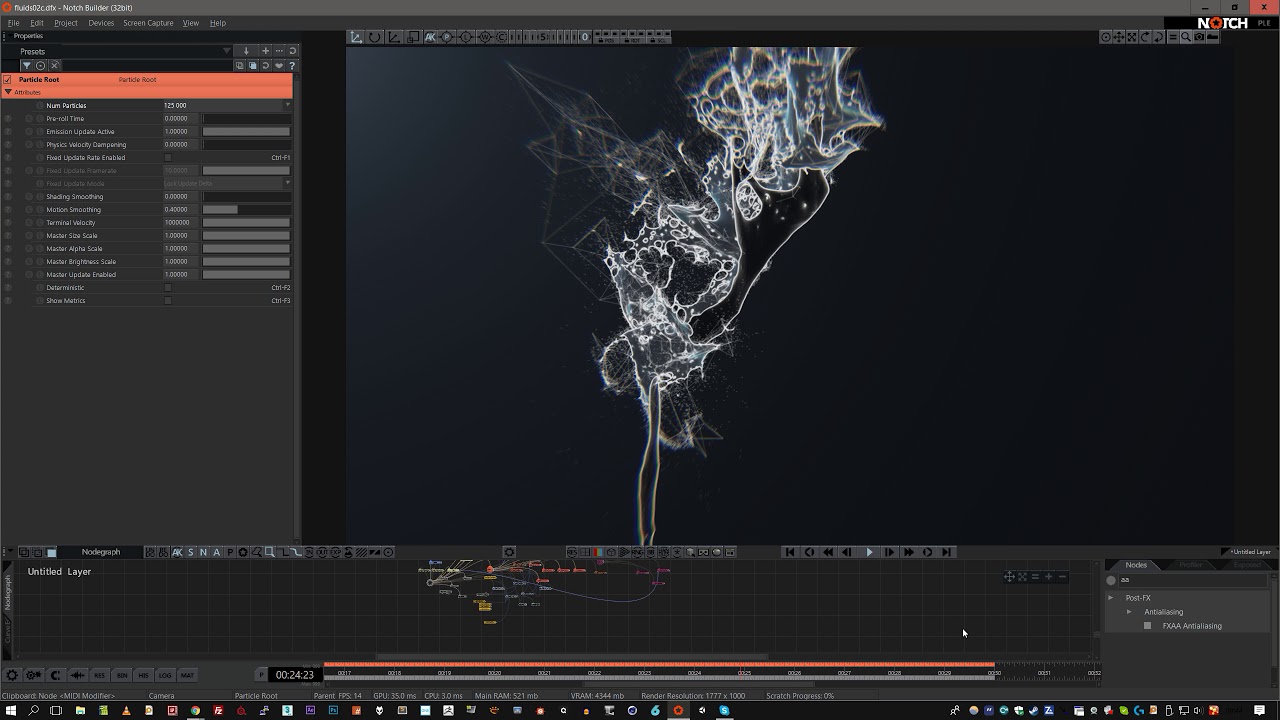Click the Nodegraph label button
This screenshot has height=720, width=1280.
101,552
